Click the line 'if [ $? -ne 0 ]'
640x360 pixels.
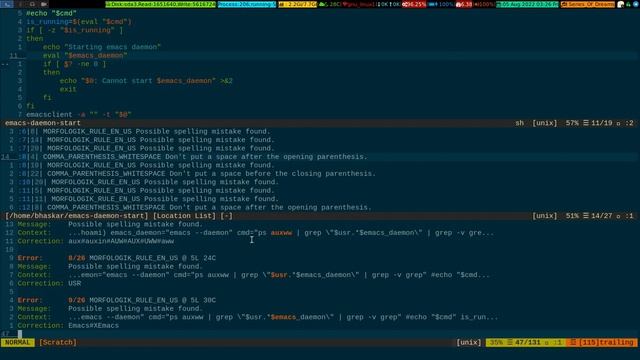point(75,64)
